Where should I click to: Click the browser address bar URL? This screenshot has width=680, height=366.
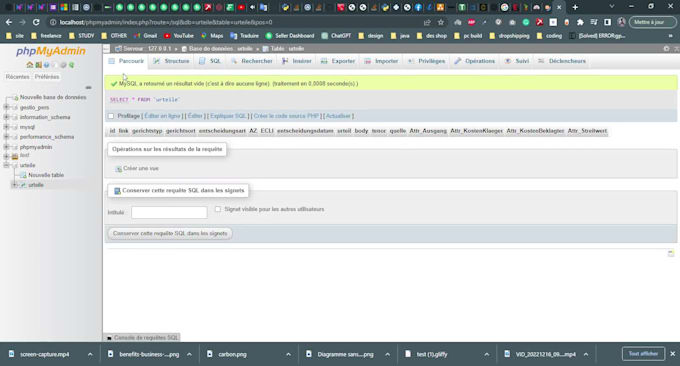pos(166,22)
